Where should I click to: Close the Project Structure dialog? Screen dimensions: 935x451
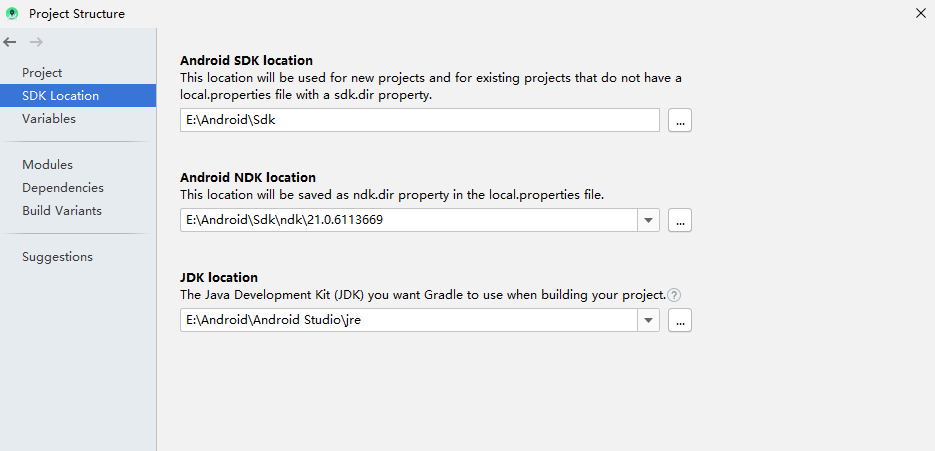point(920,13)
